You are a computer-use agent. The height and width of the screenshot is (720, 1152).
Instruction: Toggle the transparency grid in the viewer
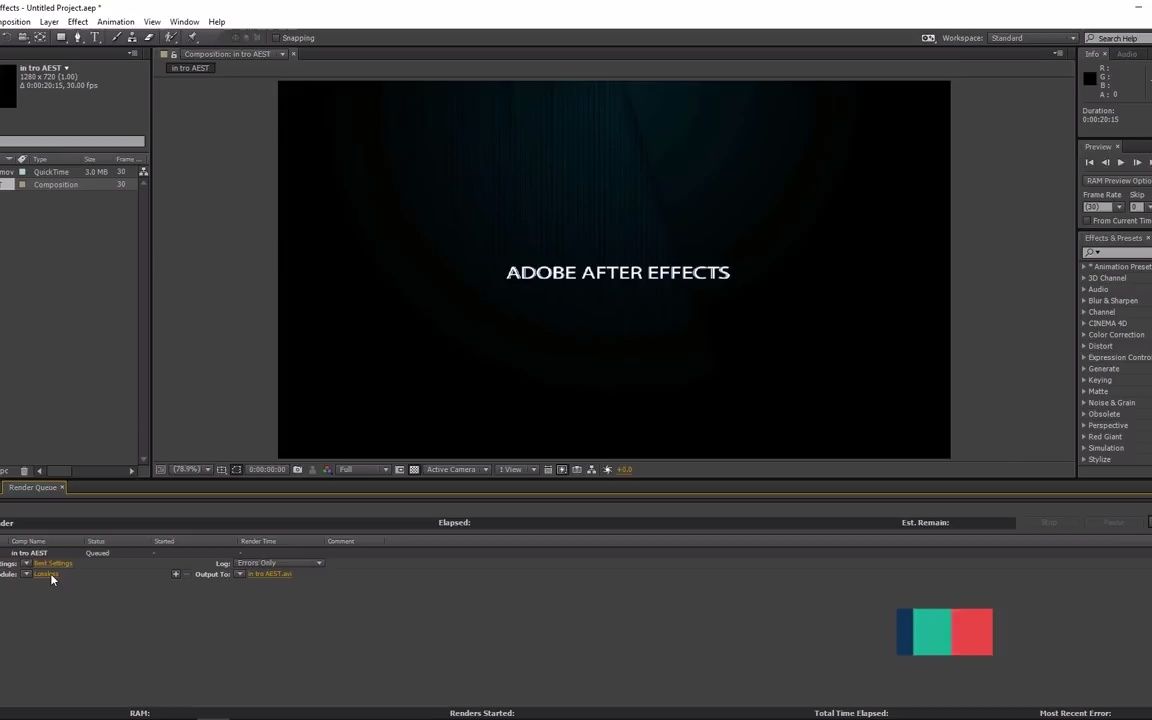(414, 469)
